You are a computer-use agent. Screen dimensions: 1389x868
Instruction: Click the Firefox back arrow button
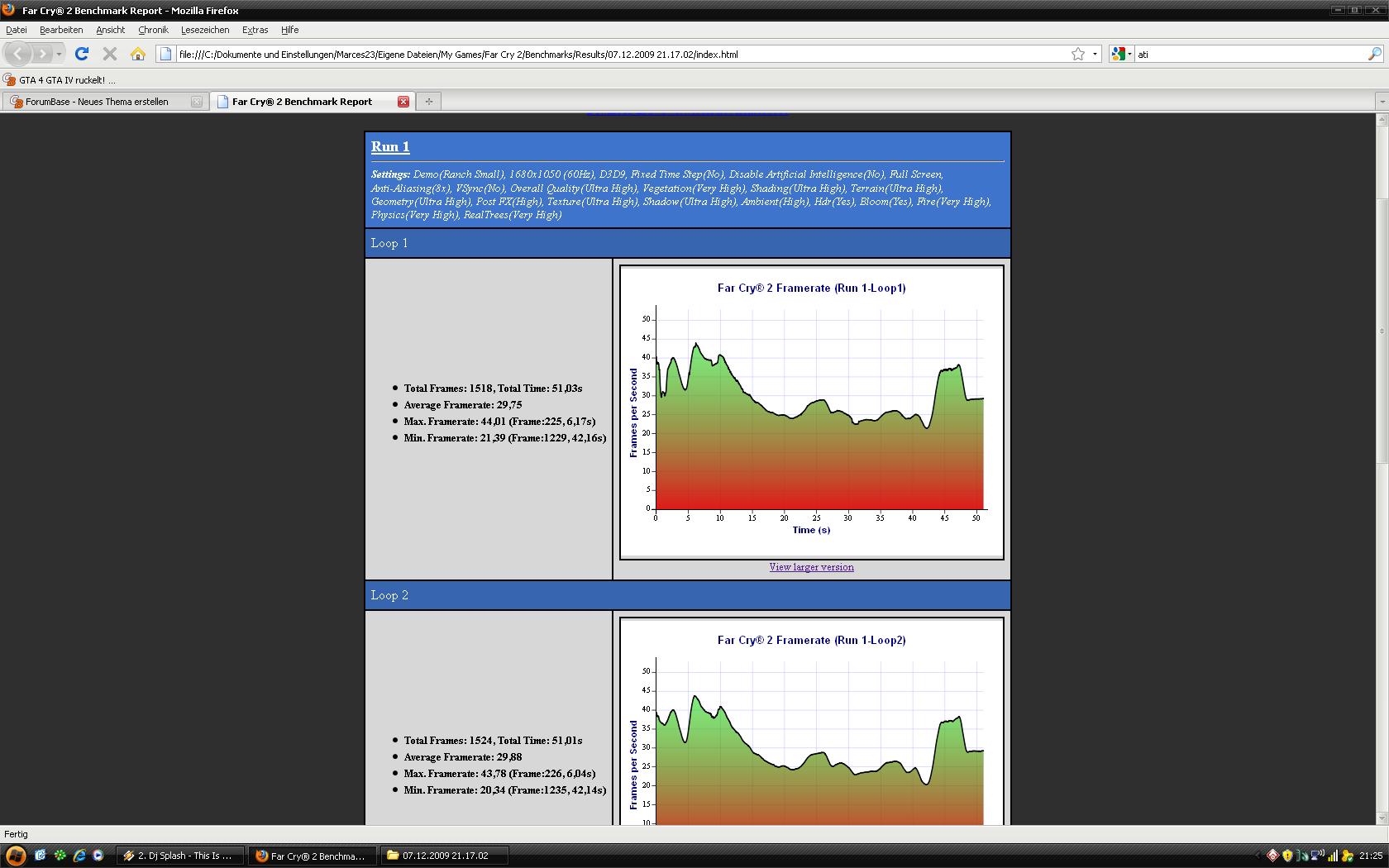tap(18, 54)
